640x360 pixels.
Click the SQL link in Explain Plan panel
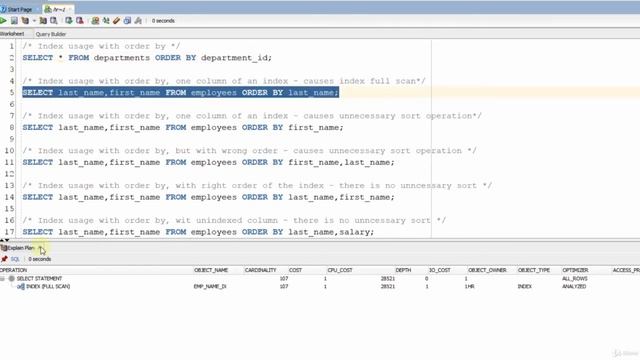pos(15,259)
